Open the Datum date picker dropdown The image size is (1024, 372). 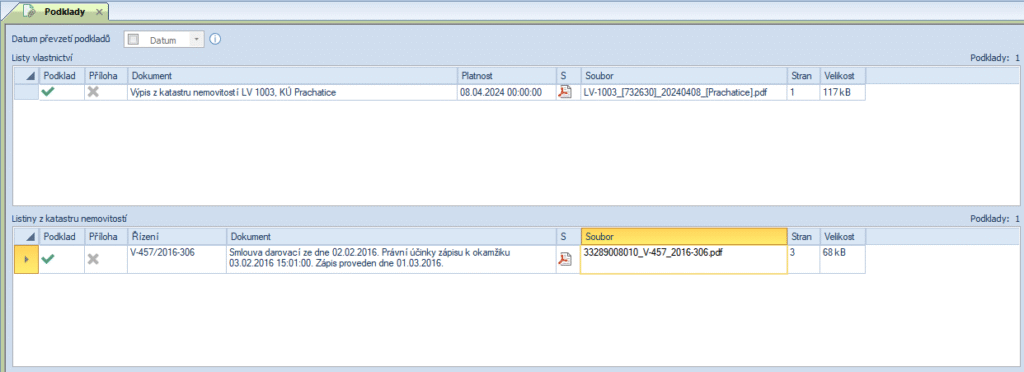point(196,40)
